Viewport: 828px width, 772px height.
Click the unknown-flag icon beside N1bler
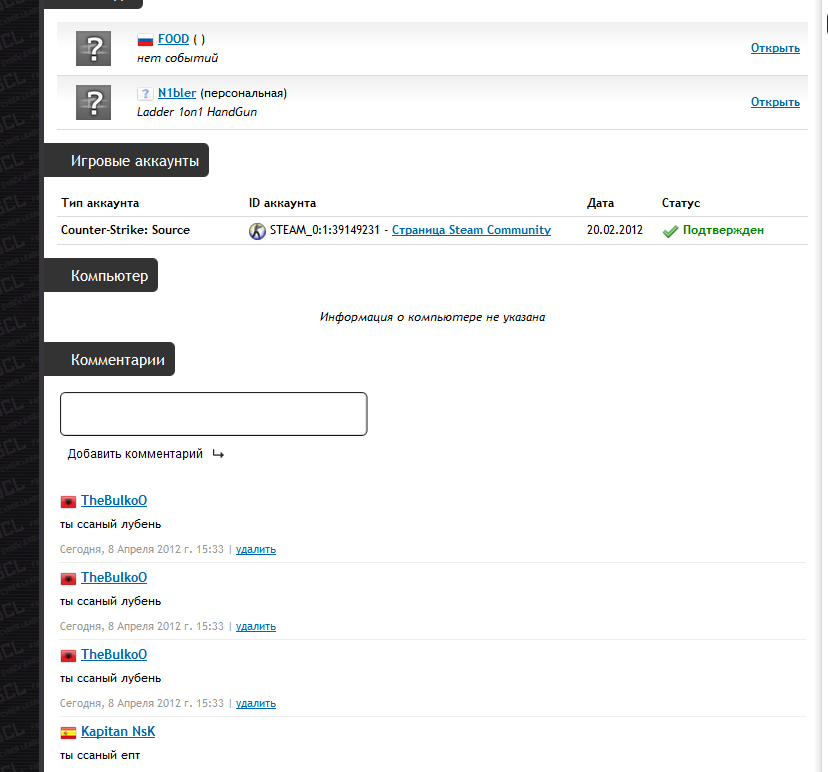pyautogui.click(x=145, y=94)
